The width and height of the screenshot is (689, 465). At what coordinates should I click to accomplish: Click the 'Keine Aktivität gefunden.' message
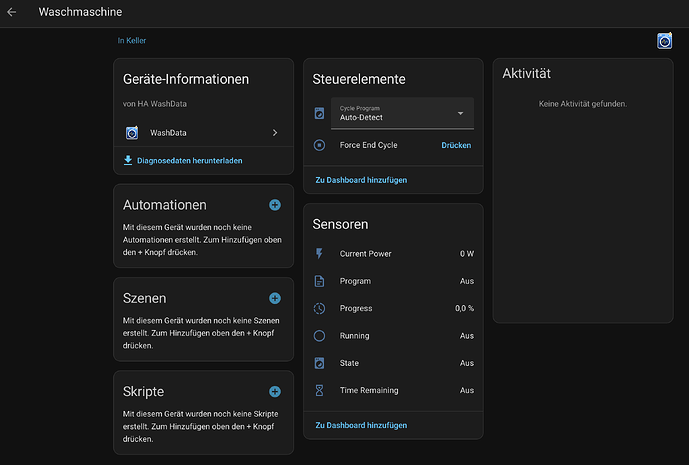tap(583, 104)
